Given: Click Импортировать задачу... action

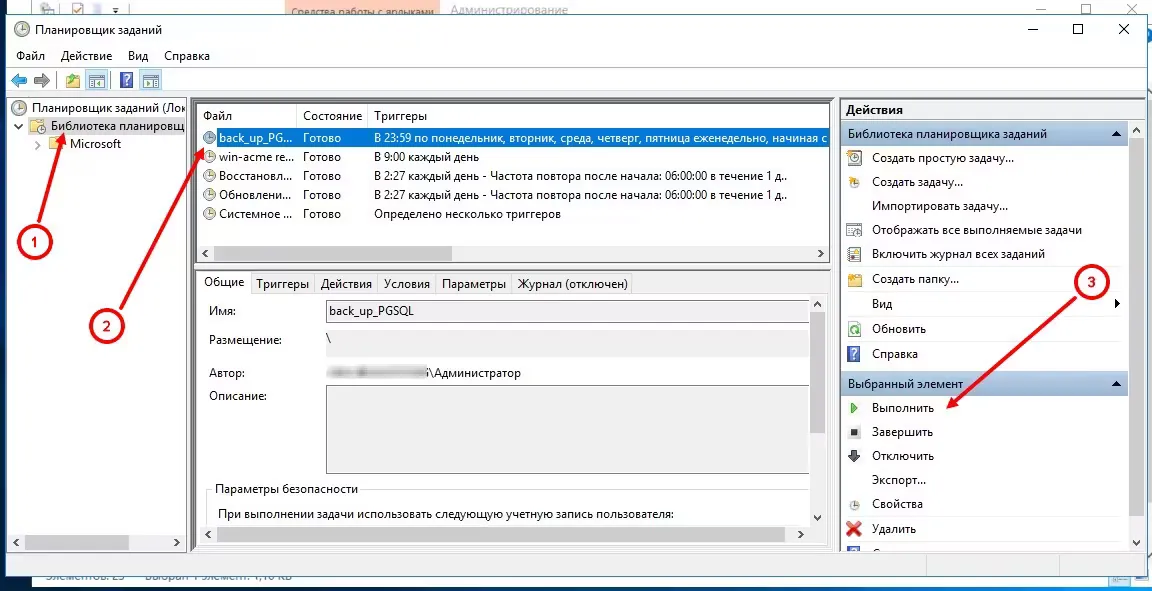Looking at the screenshot, I should coord(939,206).
